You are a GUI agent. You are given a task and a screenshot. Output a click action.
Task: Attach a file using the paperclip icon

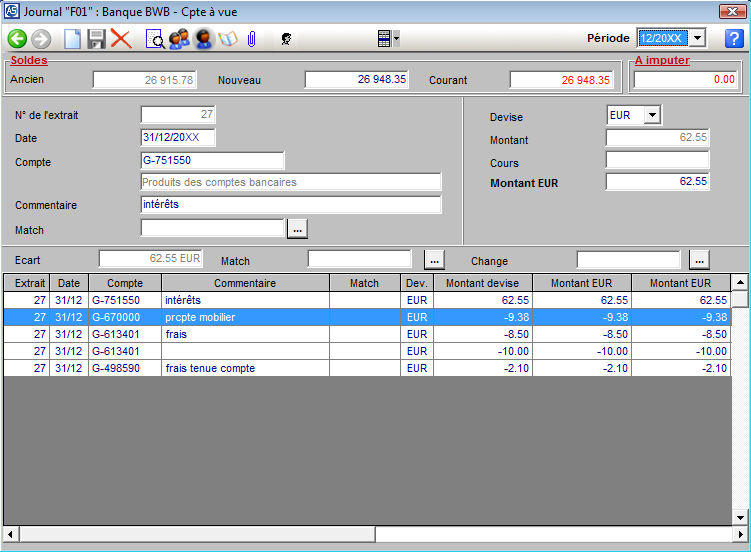pos(252,39)
